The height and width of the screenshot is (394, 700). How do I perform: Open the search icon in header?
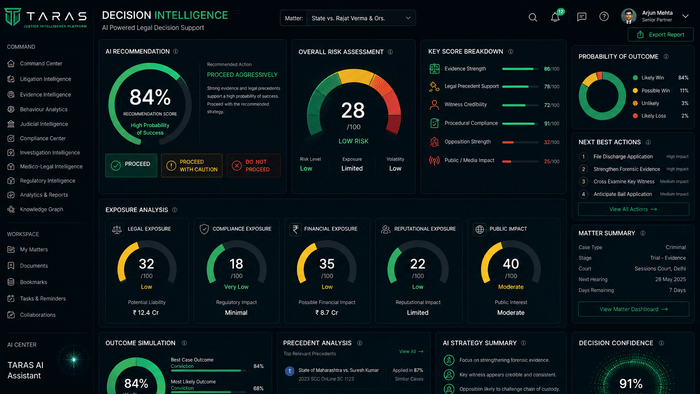[533, 17]
